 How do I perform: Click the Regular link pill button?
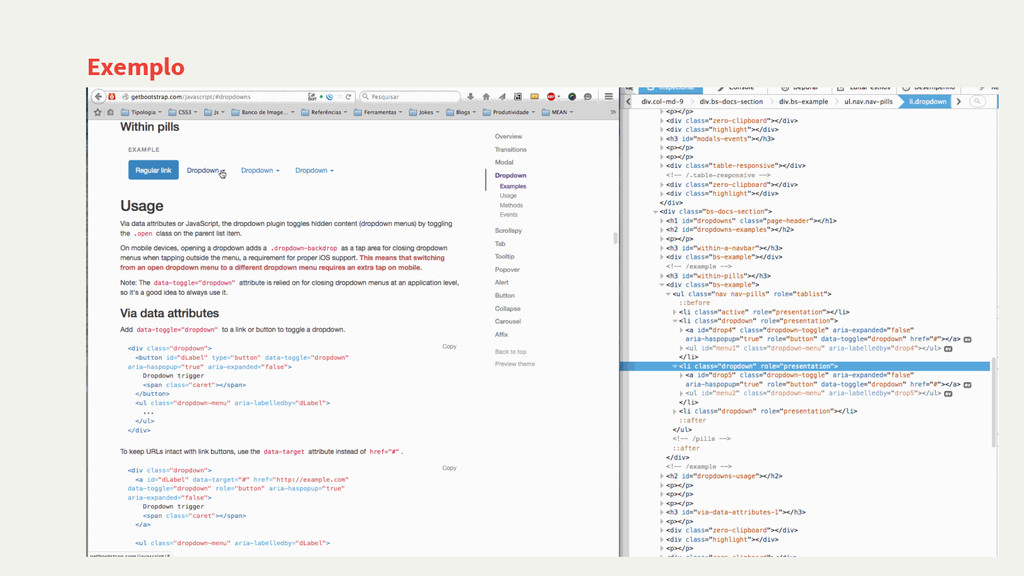(153, 170)
